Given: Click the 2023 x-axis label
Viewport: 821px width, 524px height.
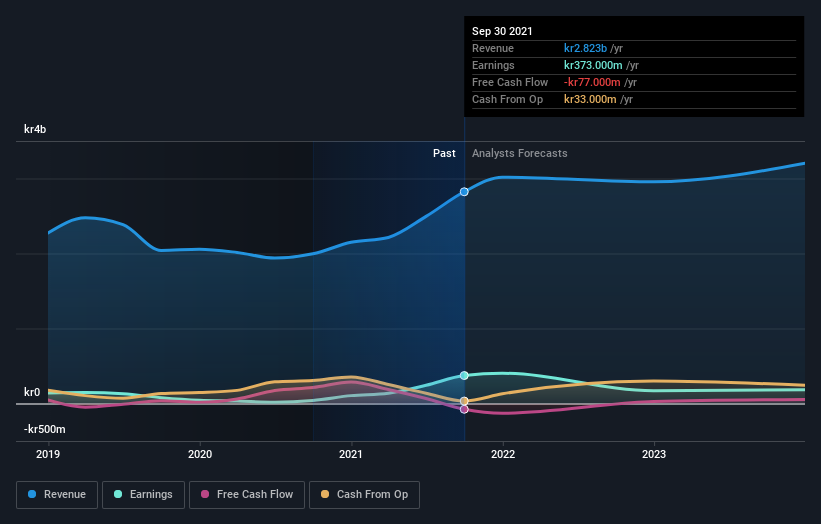Looking at the screenshot, I should coord(654,454).
